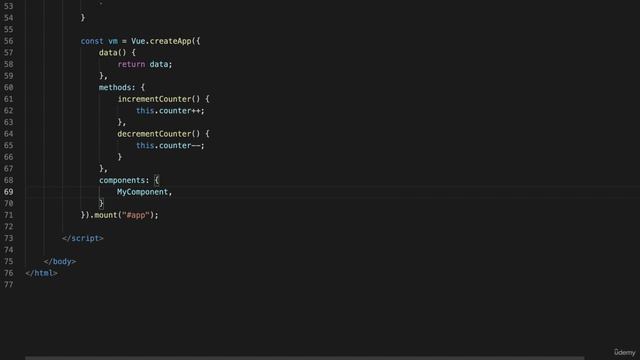Click the 'const' keyword on line 56
The height and width of the screenshot is (360, 640).
click(x=92, y=41)
